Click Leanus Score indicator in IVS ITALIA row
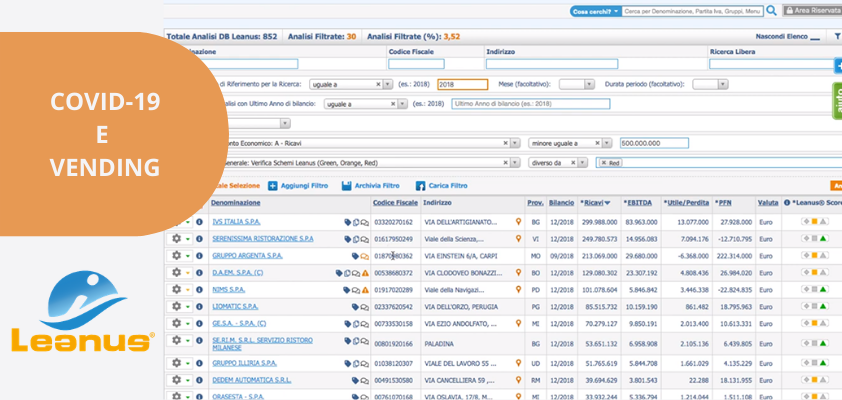 click(x=814, y=222)
